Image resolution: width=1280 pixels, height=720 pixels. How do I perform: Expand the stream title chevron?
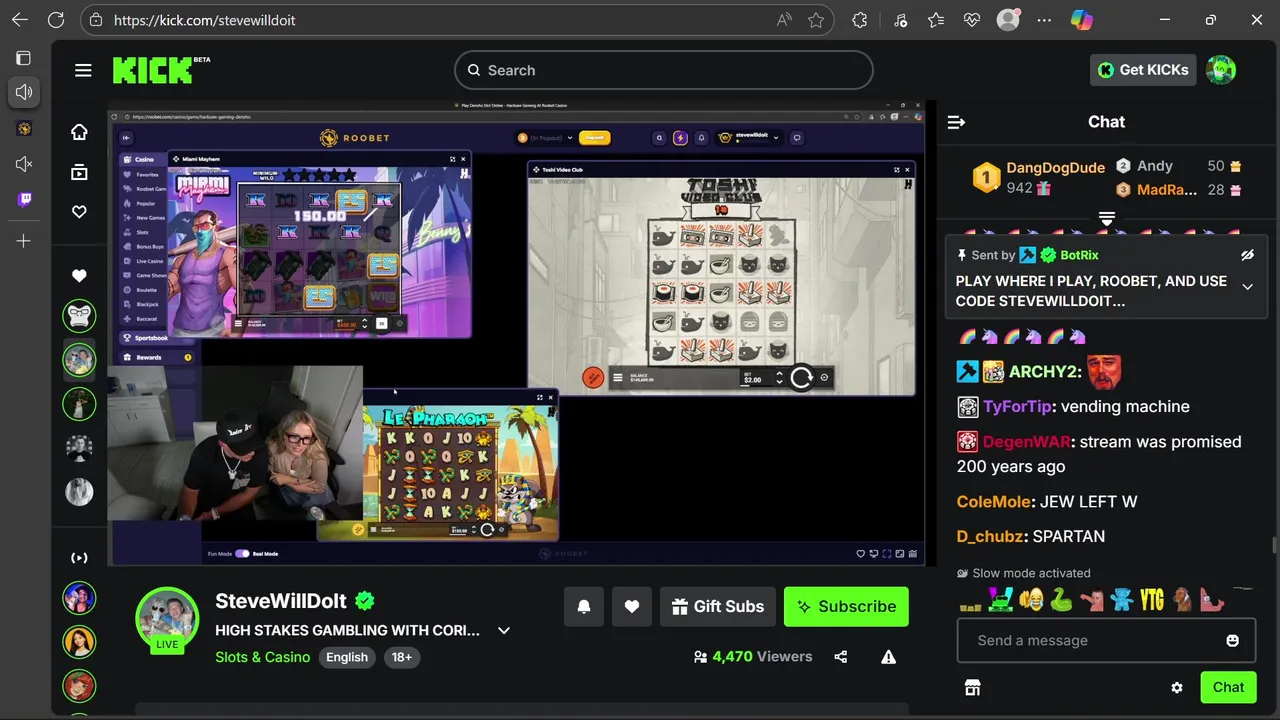pos(504,631)
